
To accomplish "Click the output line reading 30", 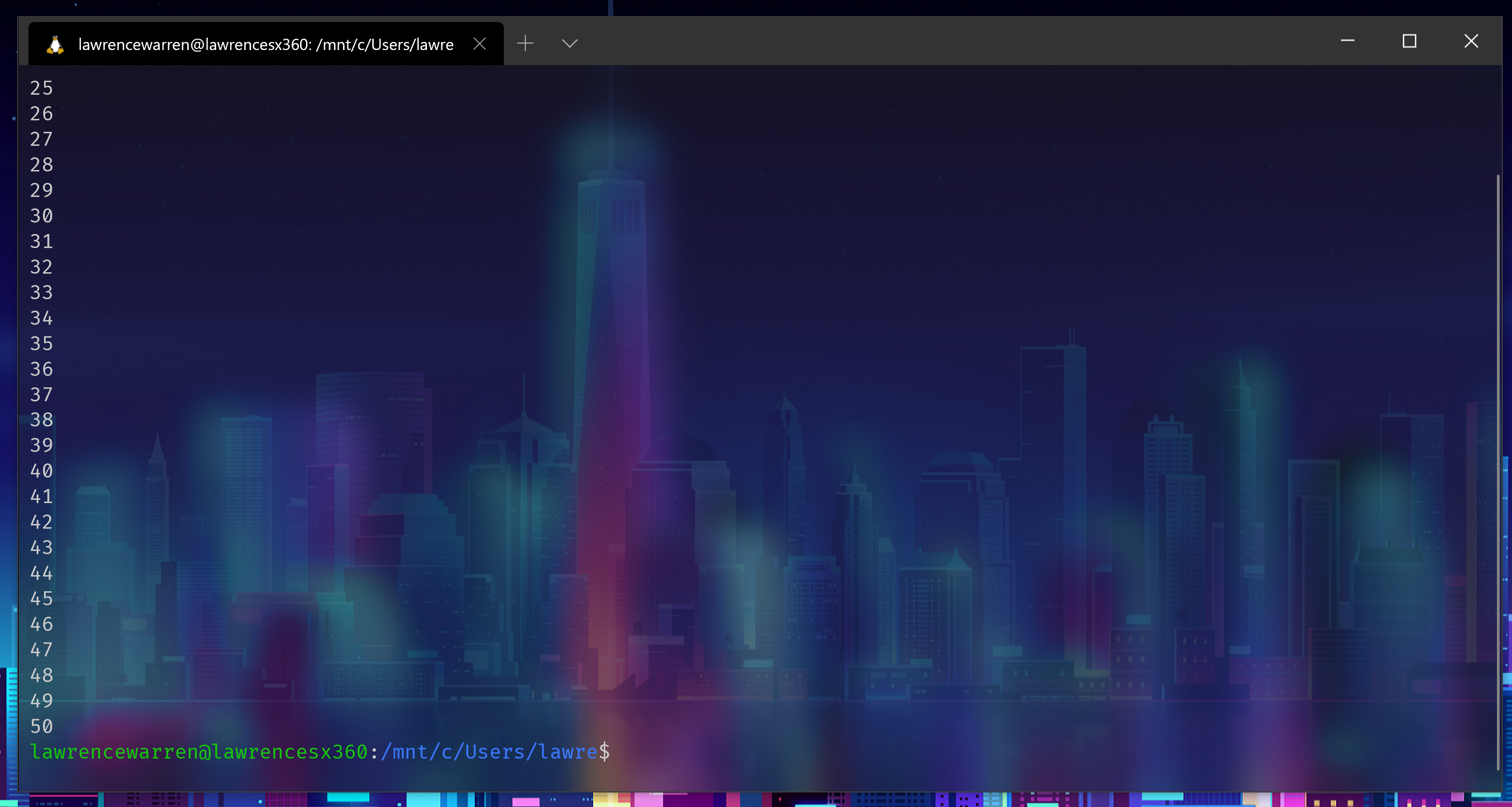I will 42,216.
